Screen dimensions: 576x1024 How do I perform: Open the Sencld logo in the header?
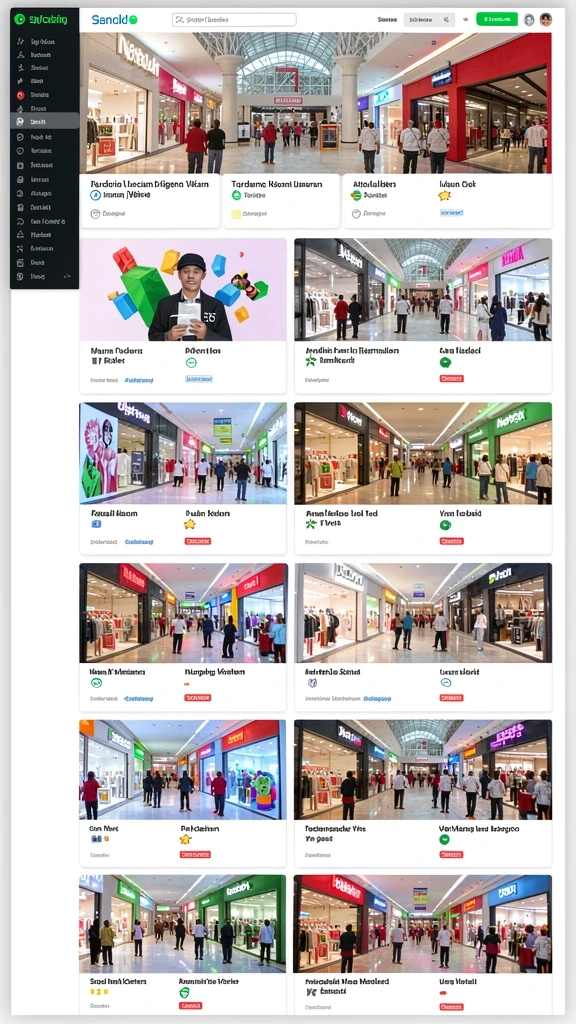click(x=114, y=20)
